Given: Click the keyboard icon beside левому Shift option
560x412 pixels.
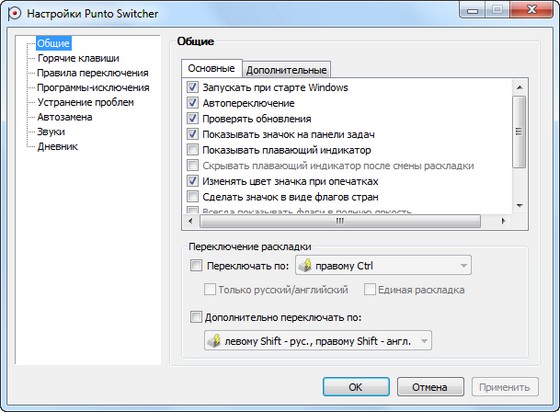Looking at the screenshot, I should click(214, 341).
